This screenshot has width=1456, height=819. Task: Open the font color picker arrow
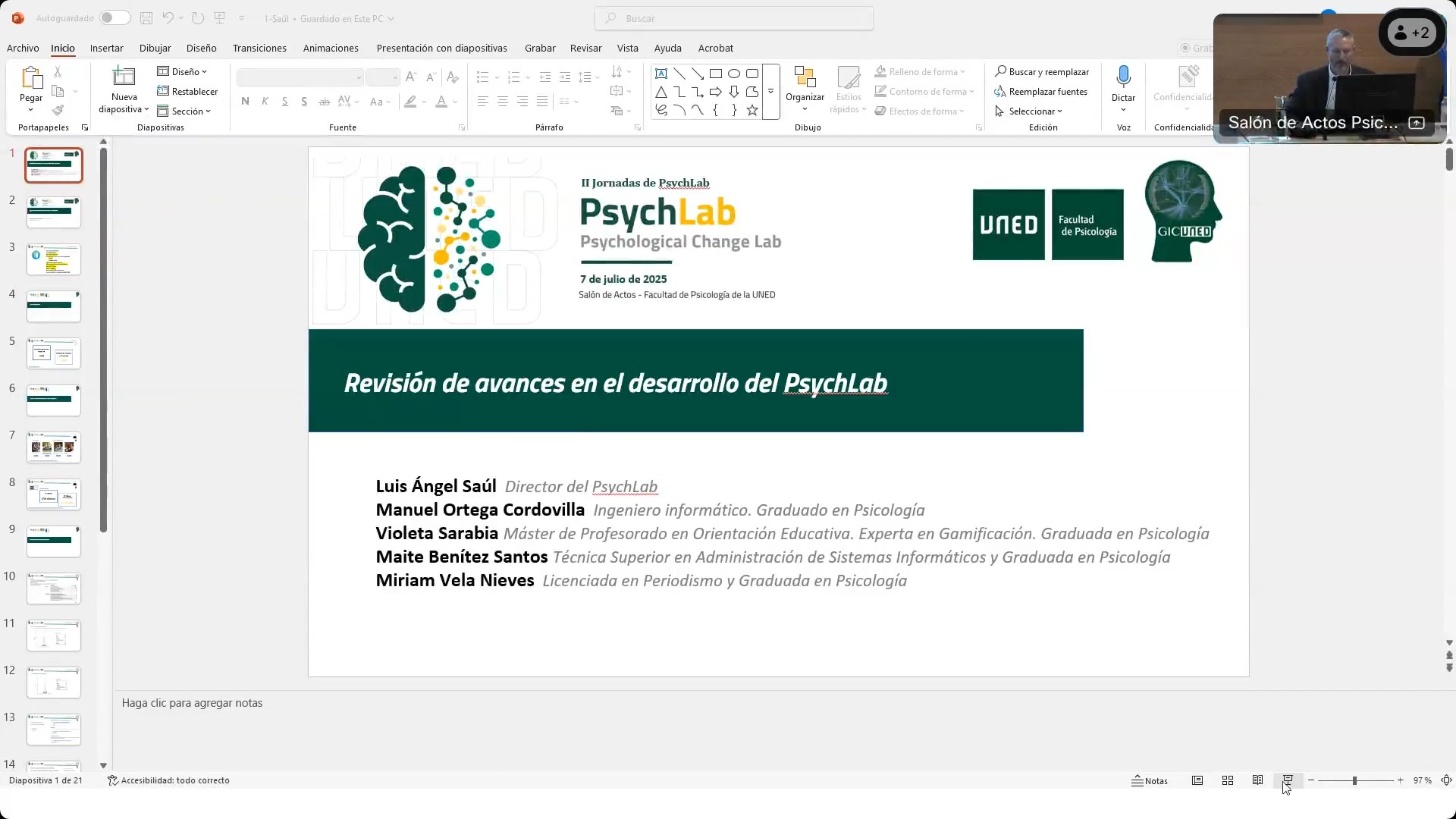click(x=456, y=102)
